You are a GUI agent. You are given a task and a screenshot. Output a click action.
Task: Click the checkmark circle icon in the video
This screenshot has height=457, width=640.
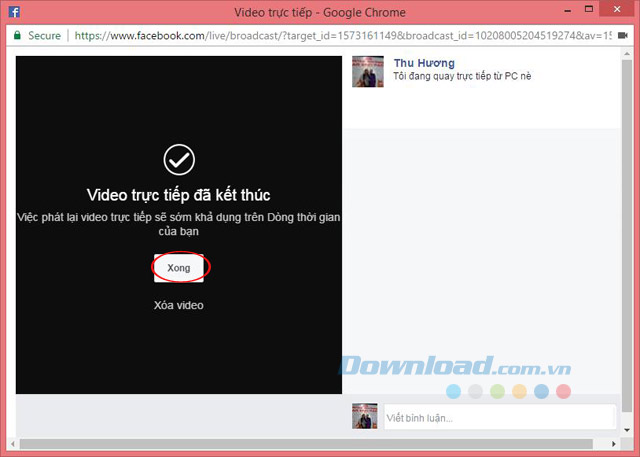[179, 160]
